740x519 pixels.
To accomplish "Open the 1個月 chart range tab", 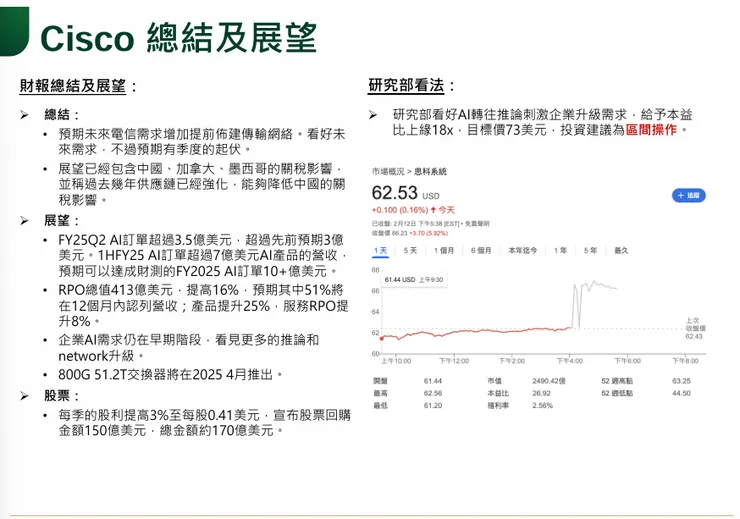I will click(x=444, y=251).
